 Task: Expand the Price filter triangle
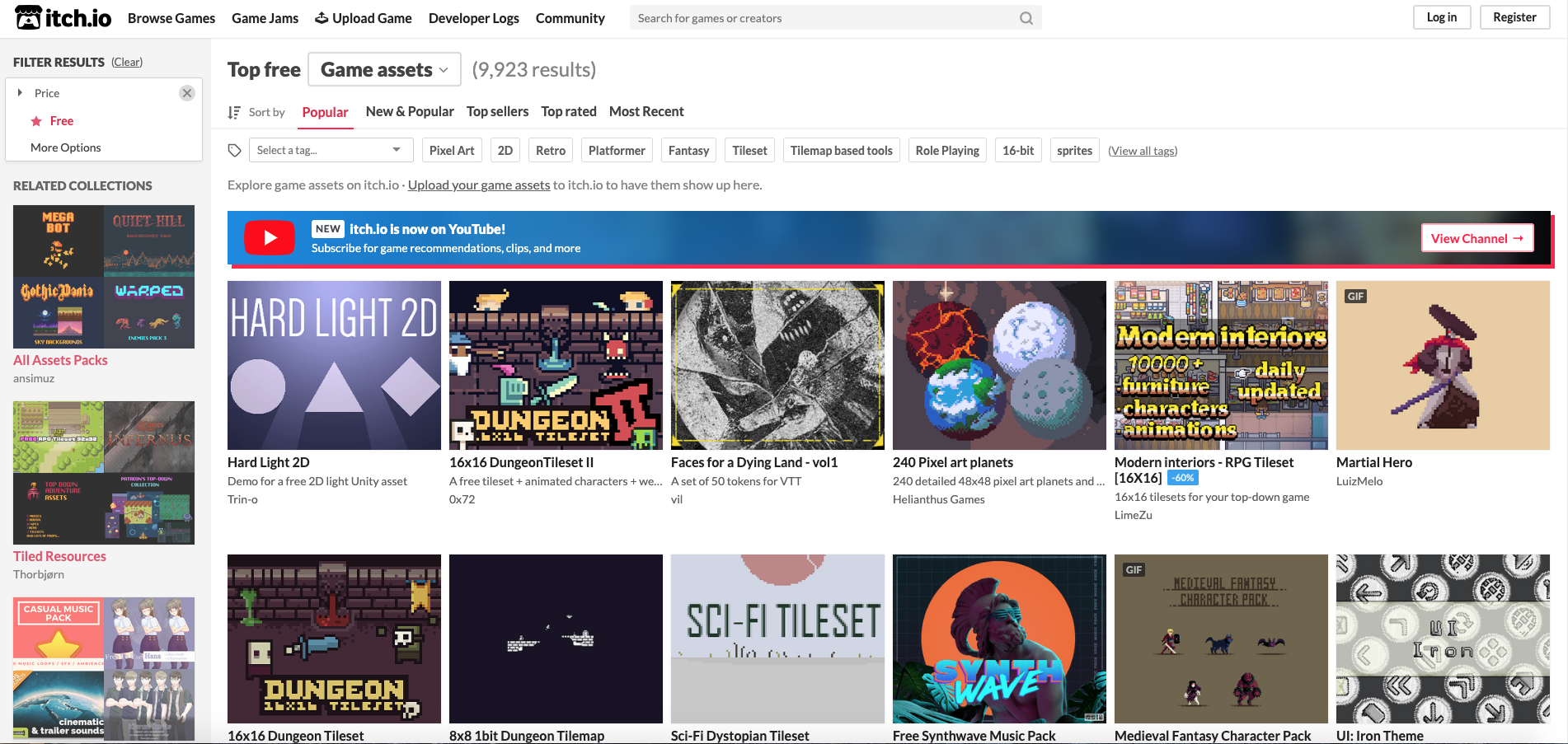(20, 93)
